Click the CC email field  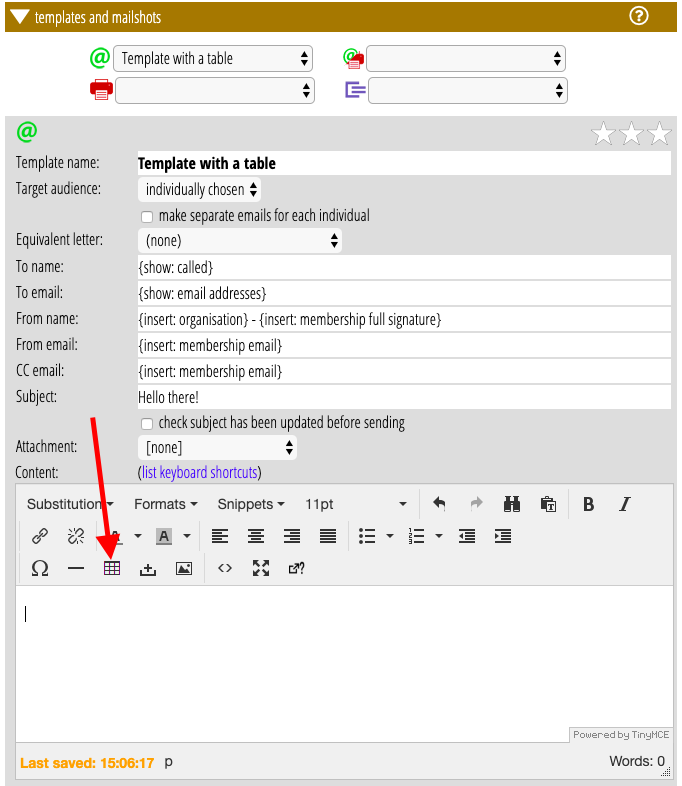404,371
